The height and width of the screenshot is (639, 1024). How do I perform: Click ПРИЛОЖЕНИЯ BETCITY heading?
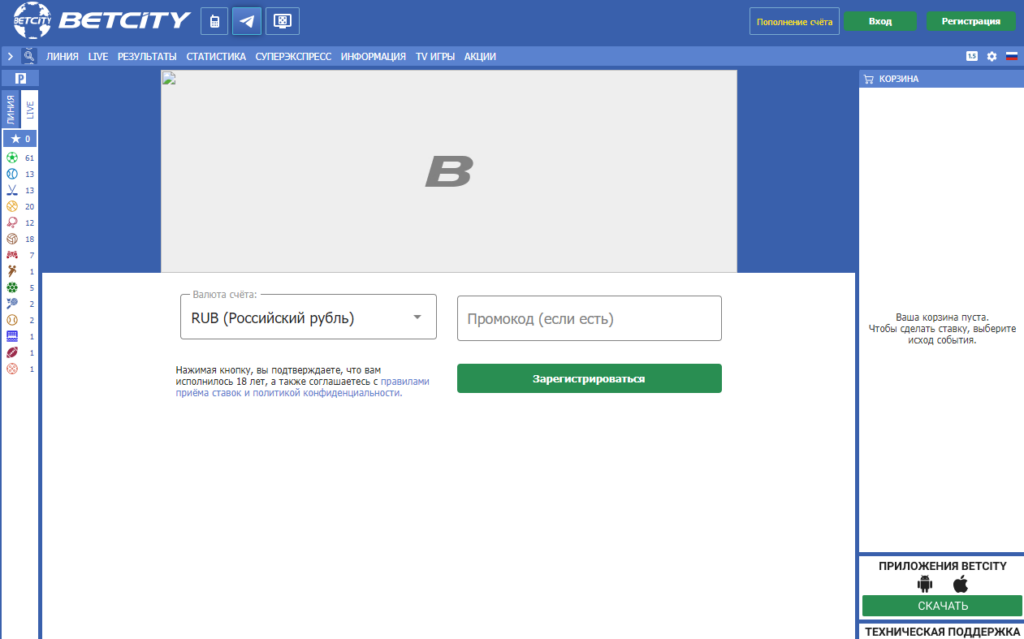click(942, 566)
